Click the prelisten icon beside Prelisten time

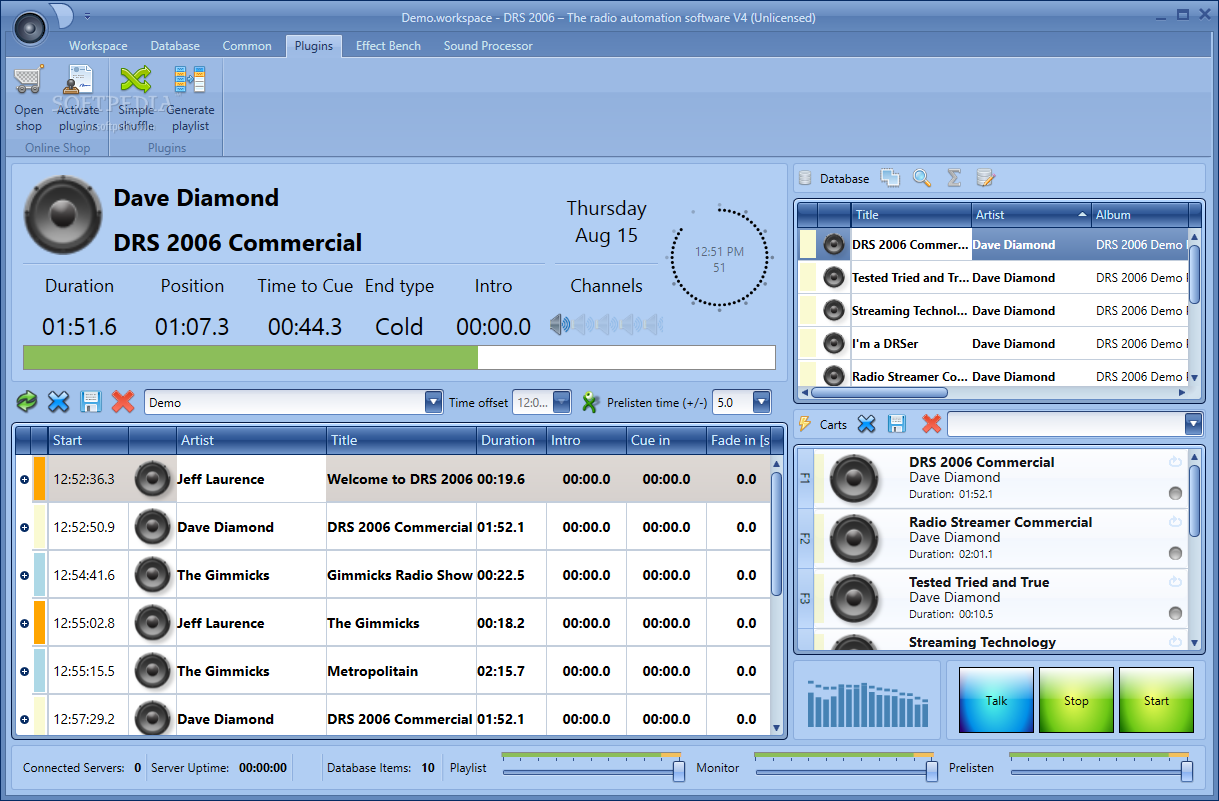coord(590,402)
